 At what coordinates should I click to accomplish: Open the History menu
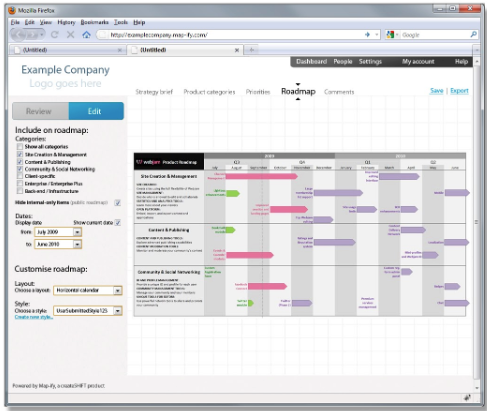66,22
